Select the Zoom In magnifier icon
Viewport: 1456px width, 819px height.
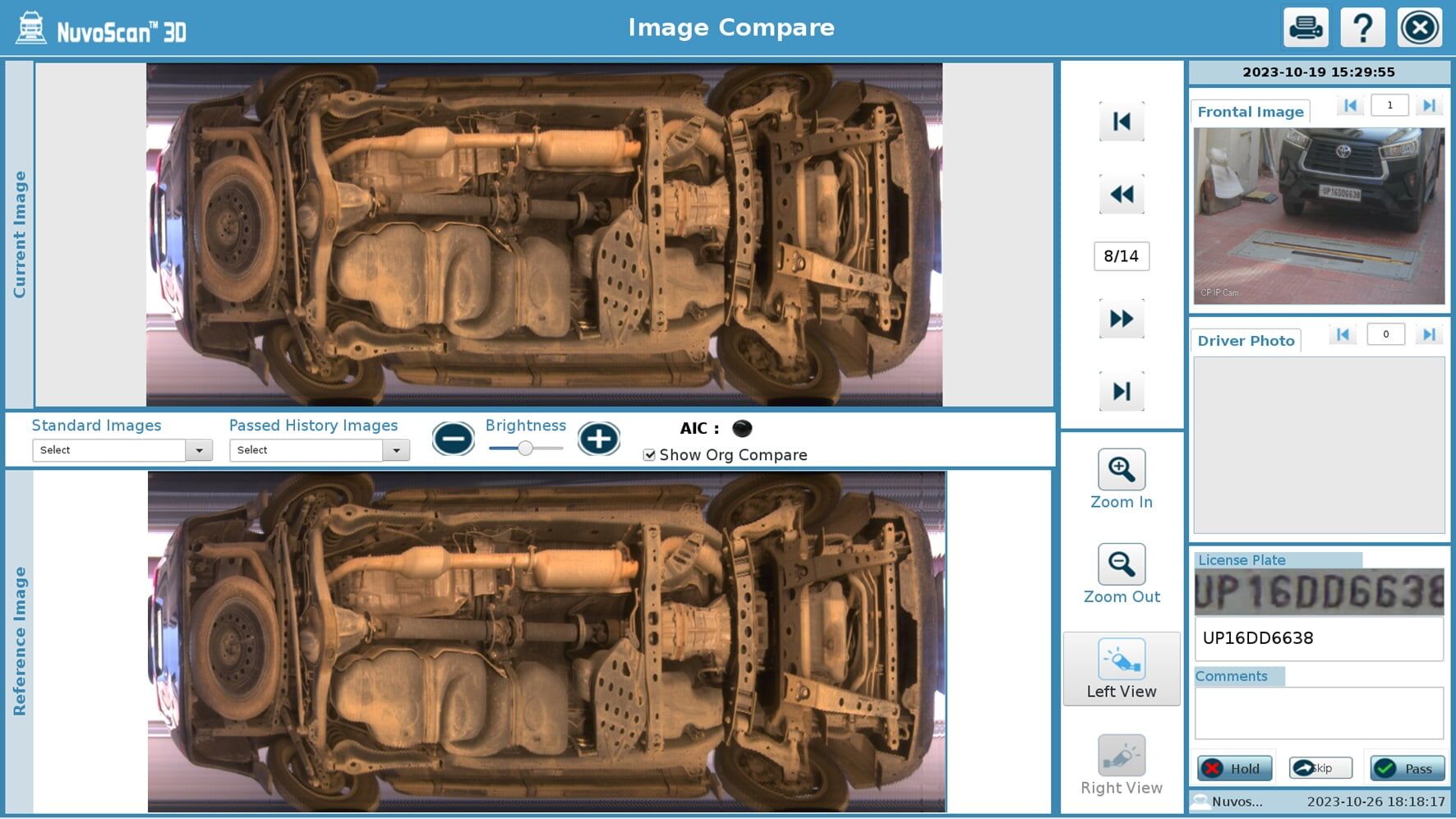click(x=1121, y=468)
